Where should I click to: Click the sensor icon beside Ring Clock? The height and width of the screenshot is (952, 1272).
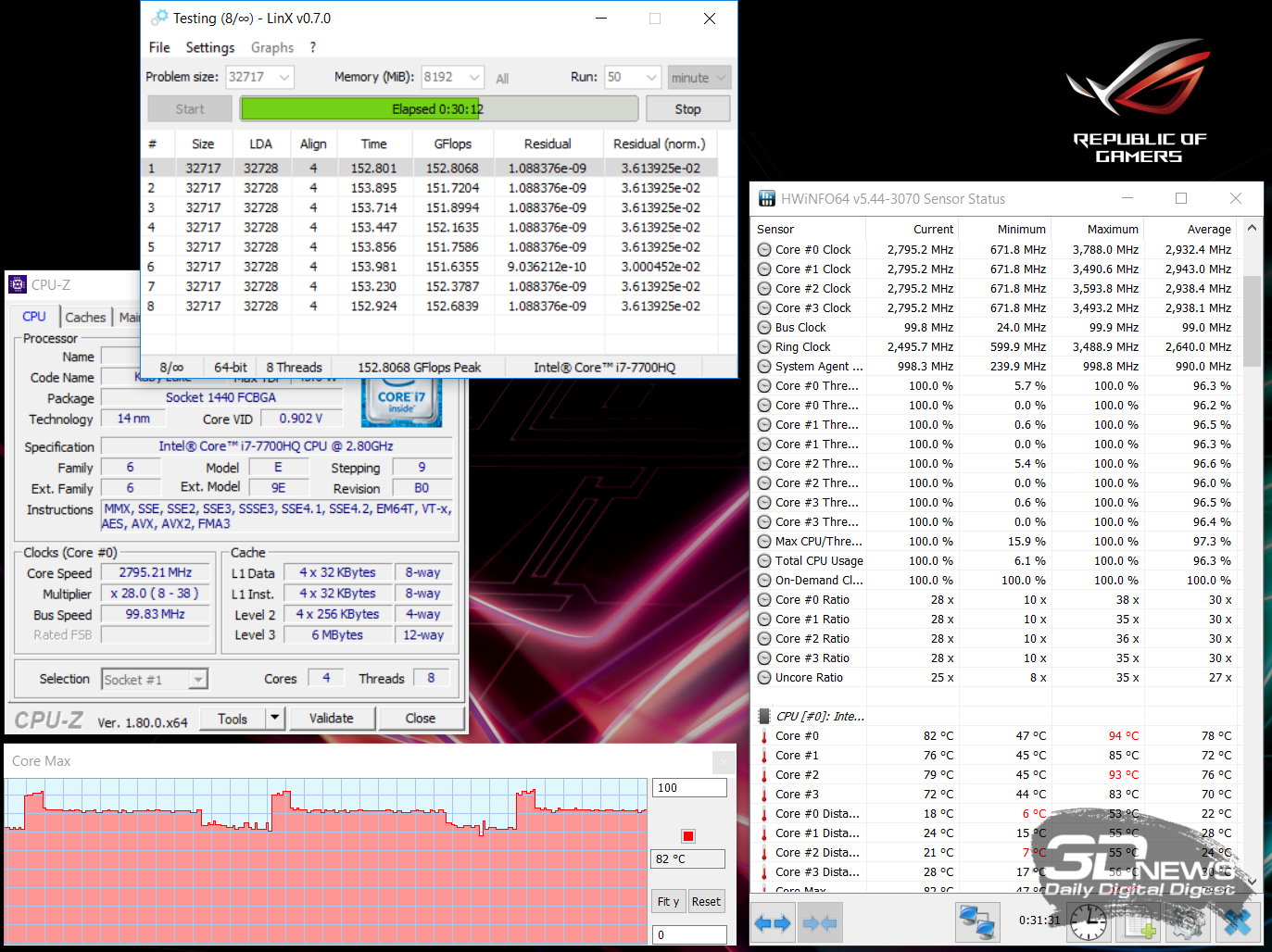764,346
